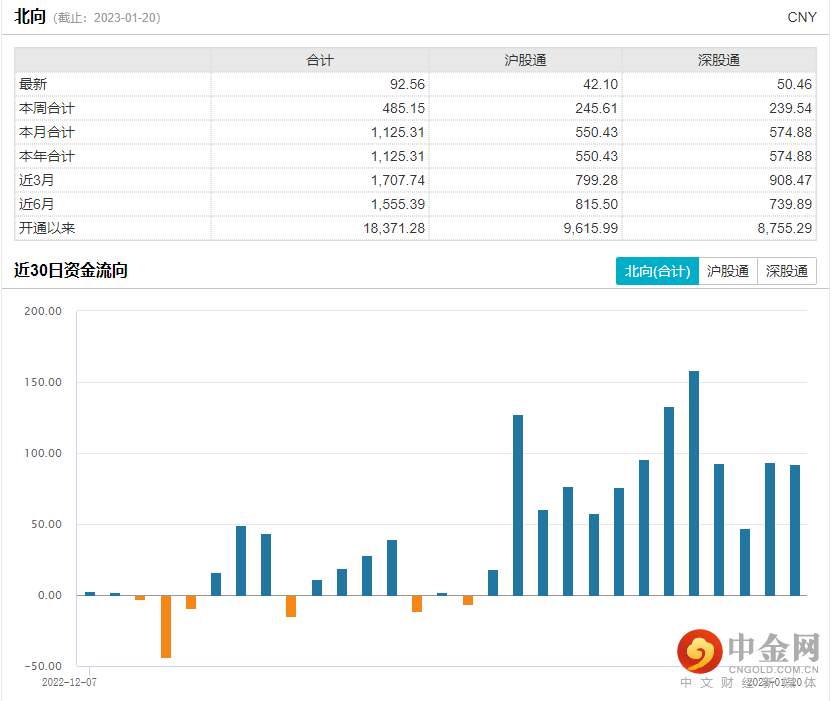Select the 北向(合计) chart tab
Screen dimensions: 834x701
(x=657, y=271)
